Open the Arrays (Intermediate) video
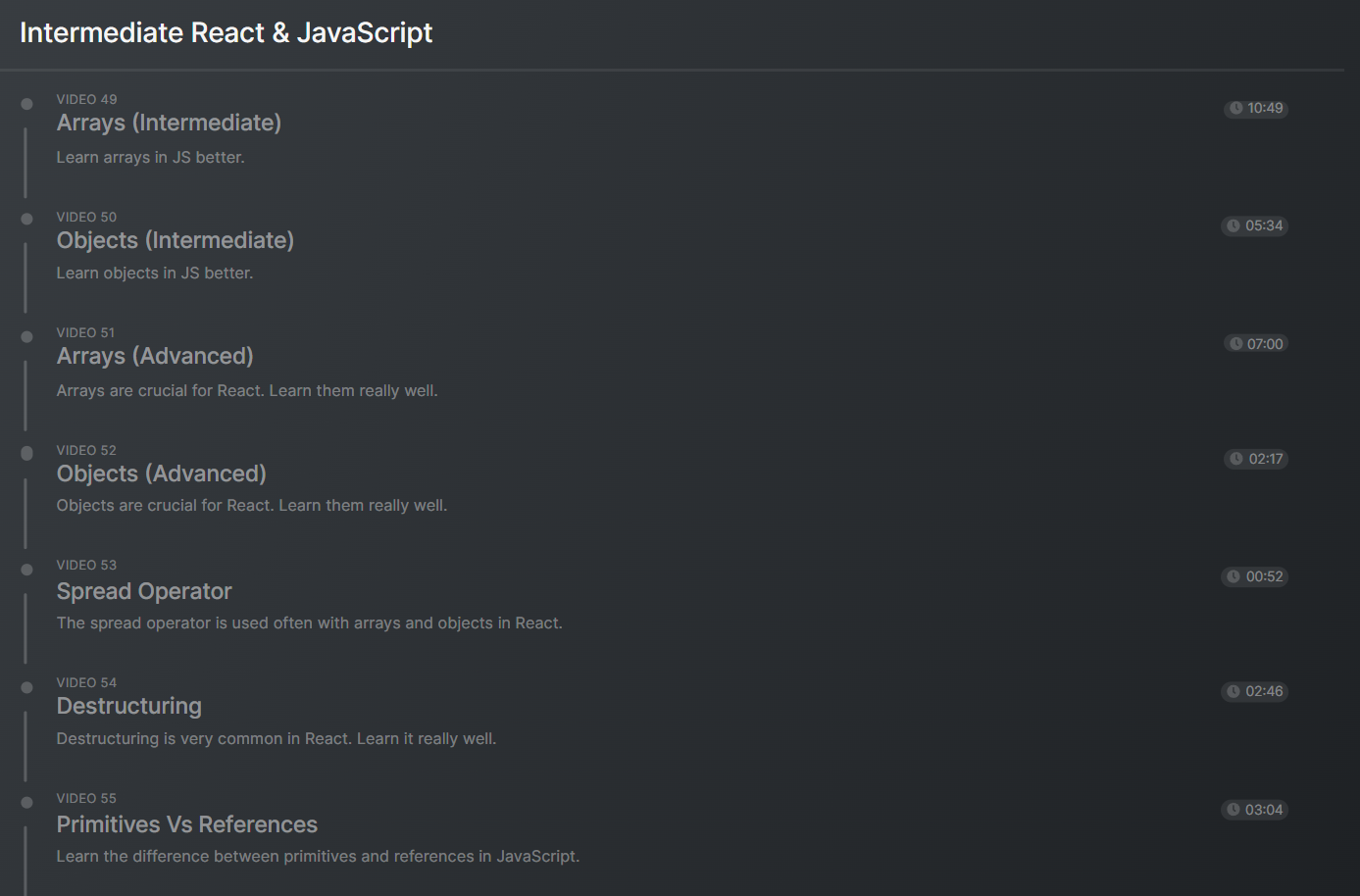 click(169, 124)
